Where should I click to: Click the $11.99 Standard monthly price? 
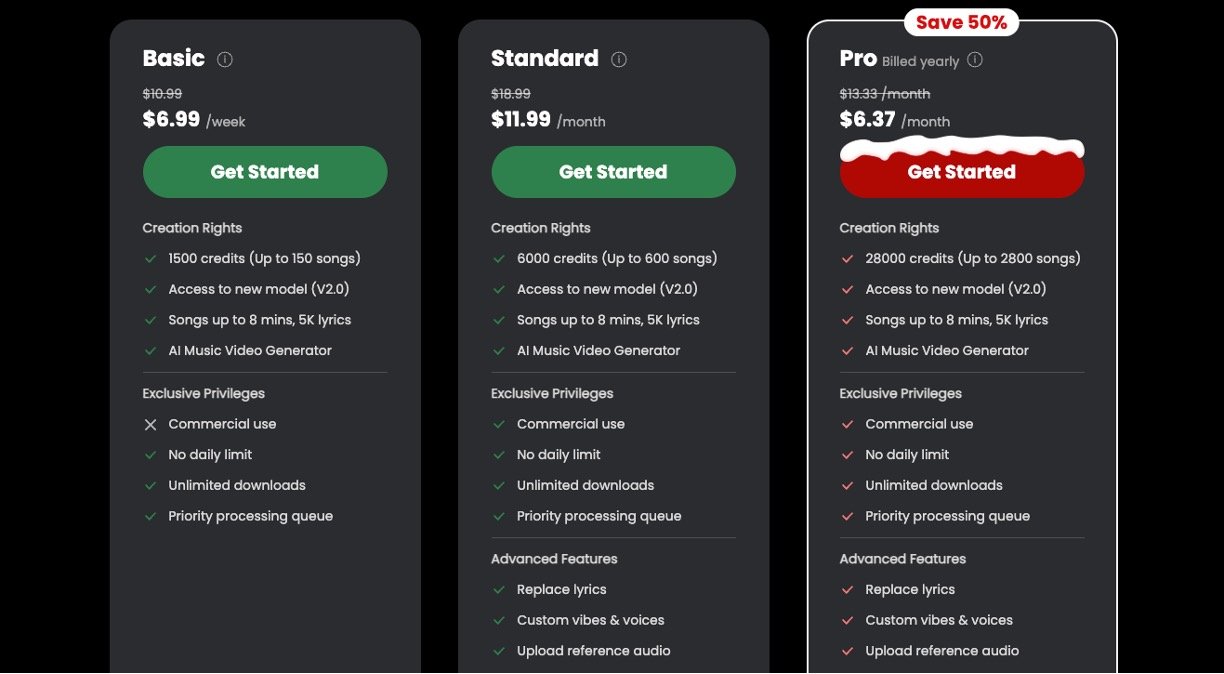point(521,120)
